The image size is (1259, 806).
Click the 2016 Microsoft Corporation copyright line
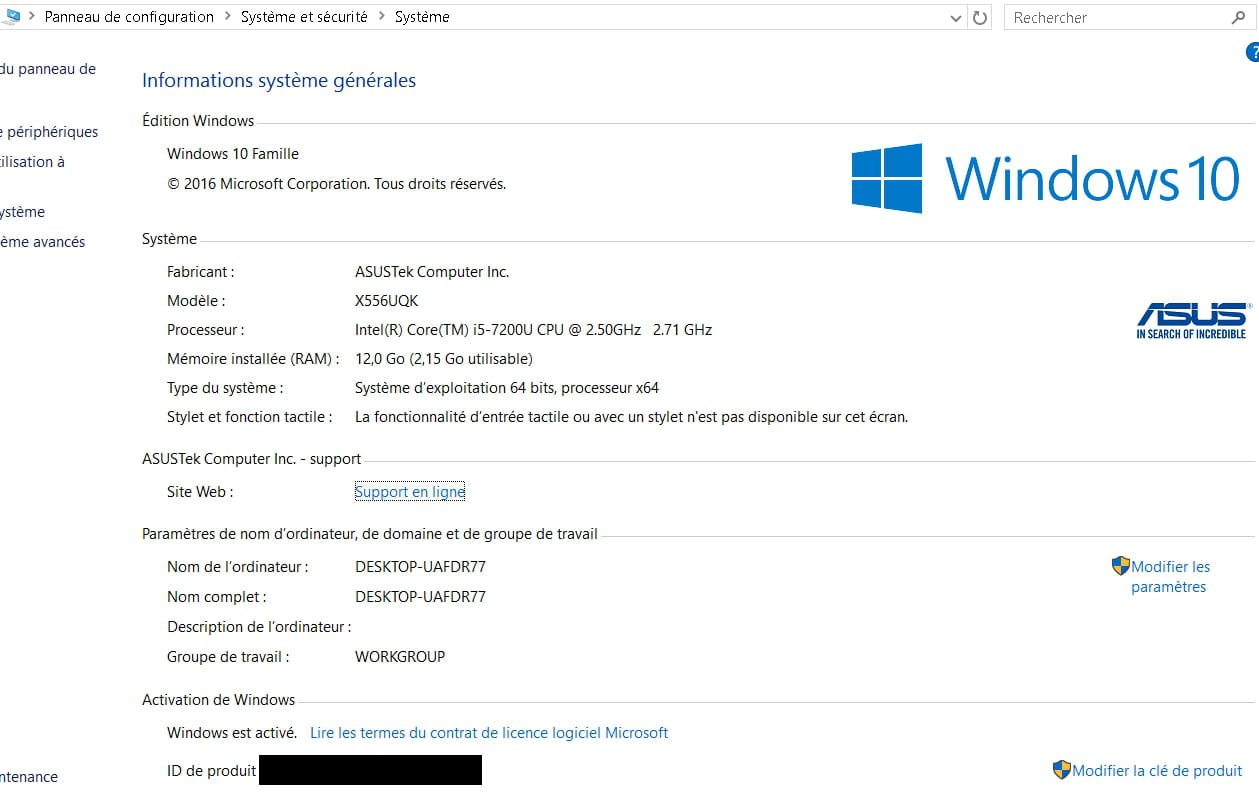point(337,184)
